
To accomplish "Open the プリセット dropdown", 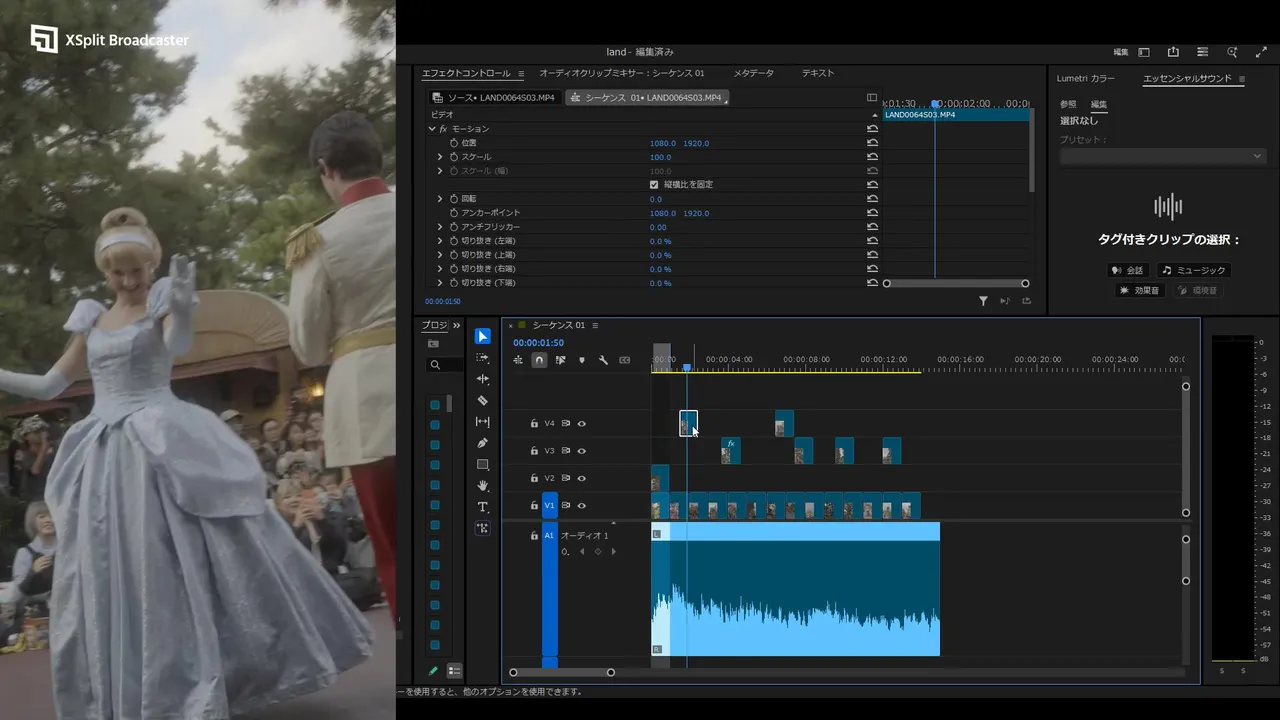I will click(1163, 156).
